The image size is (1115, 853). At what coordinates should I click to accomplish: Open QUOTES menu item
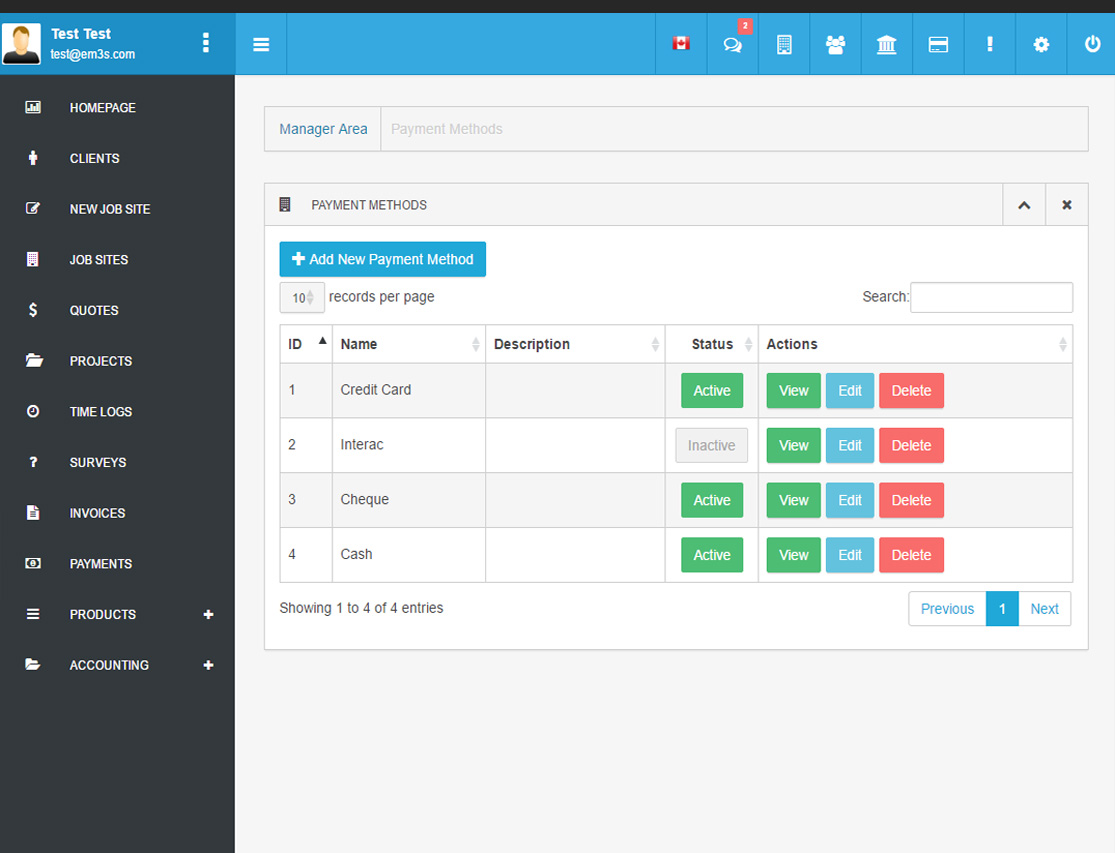coord(94,311)
